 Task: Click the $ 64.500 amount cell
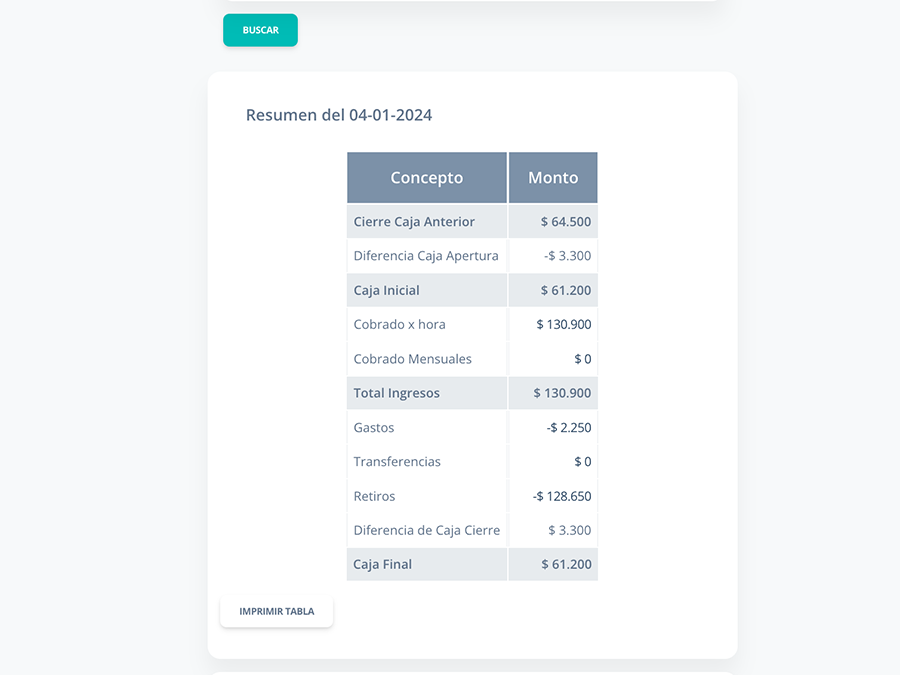point(565,222)
